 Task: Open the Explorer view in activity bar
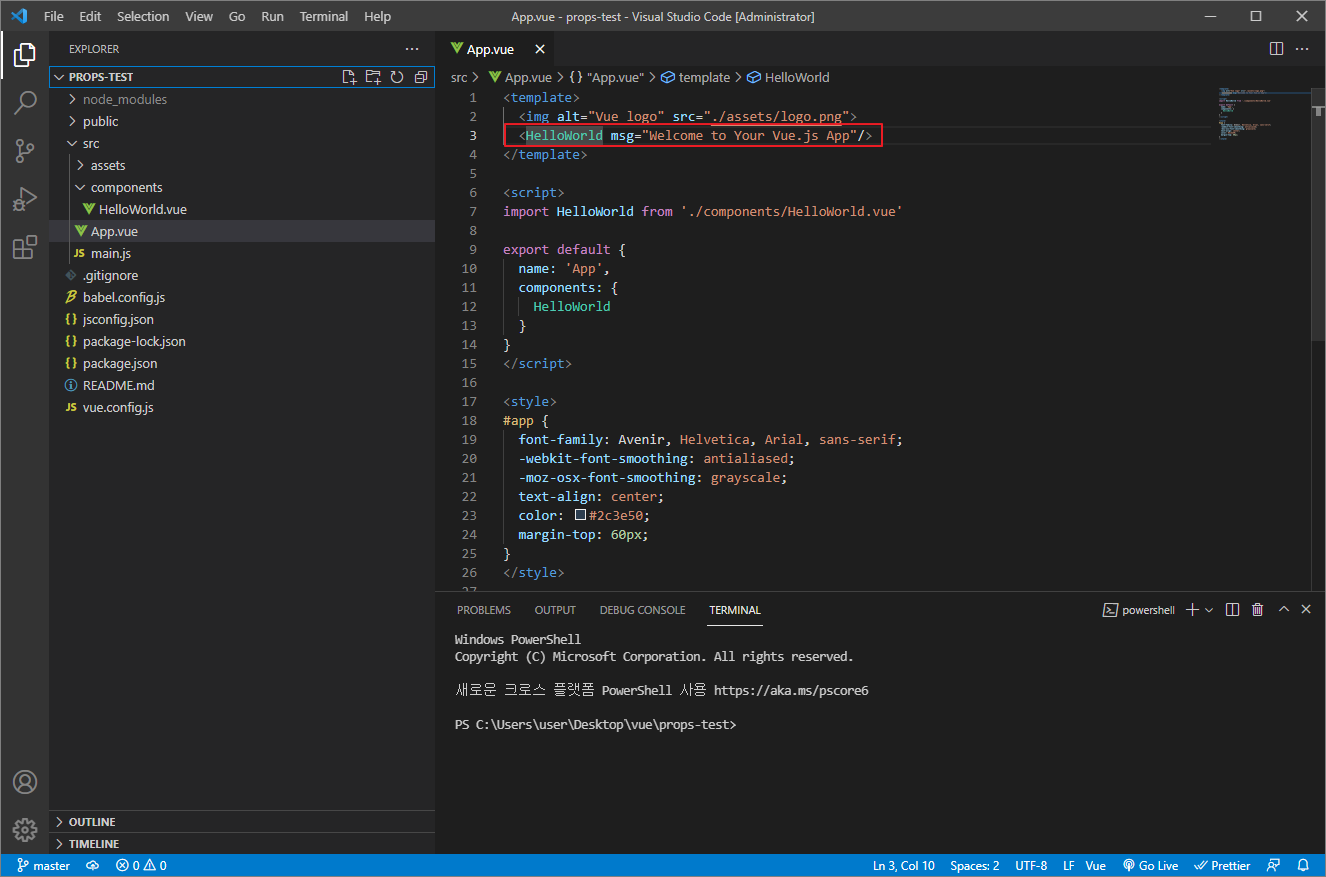click(x=25, y=55)
